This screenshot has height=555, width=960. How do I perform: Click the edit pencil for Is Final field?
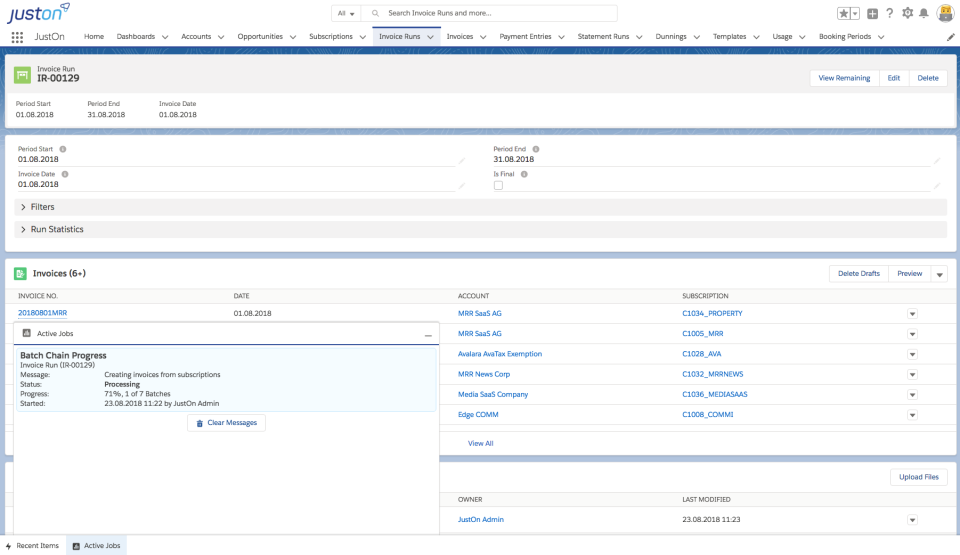[937, 186]
